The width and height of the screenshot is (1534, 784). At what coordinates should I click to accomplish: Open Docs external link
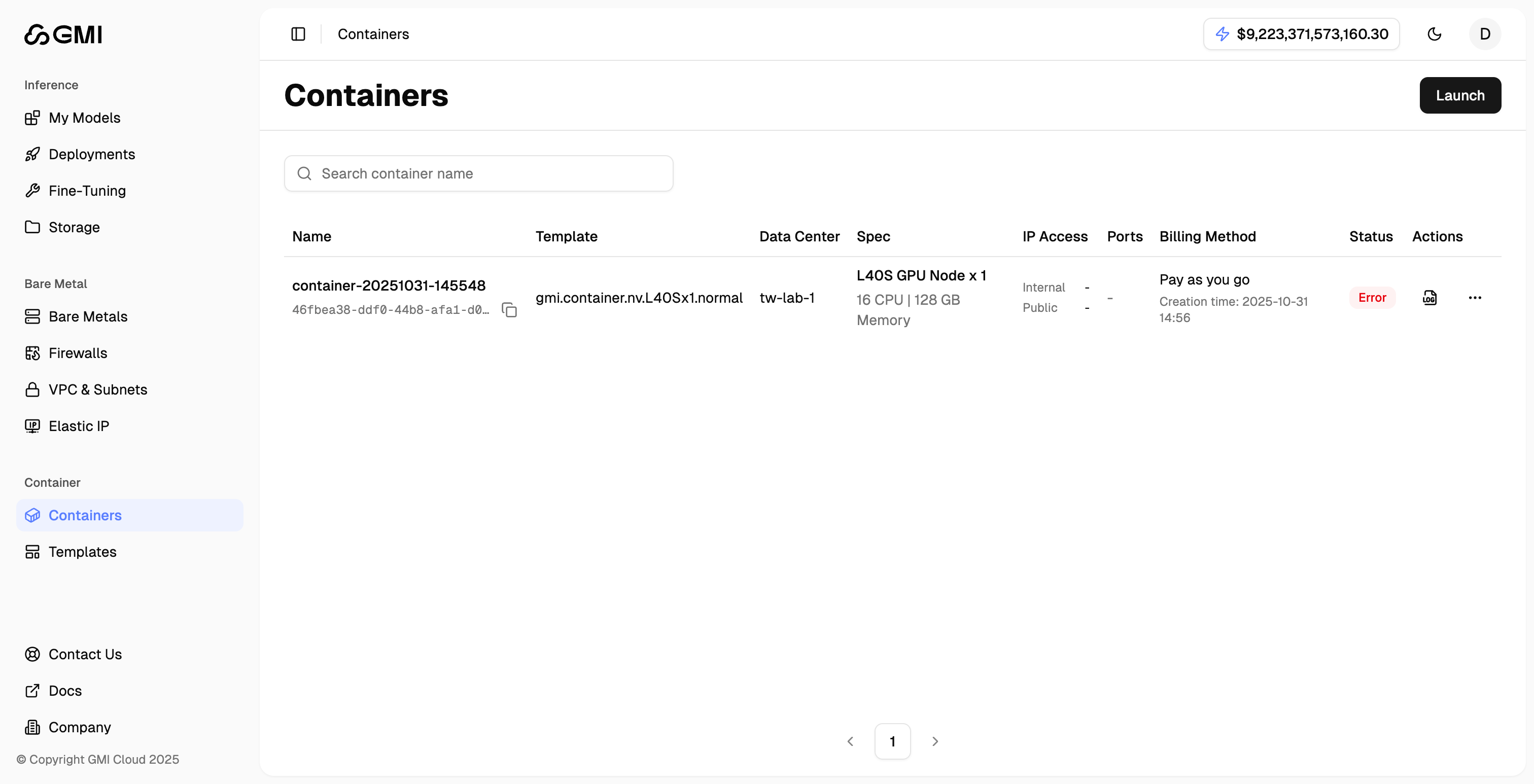(65, 691)
